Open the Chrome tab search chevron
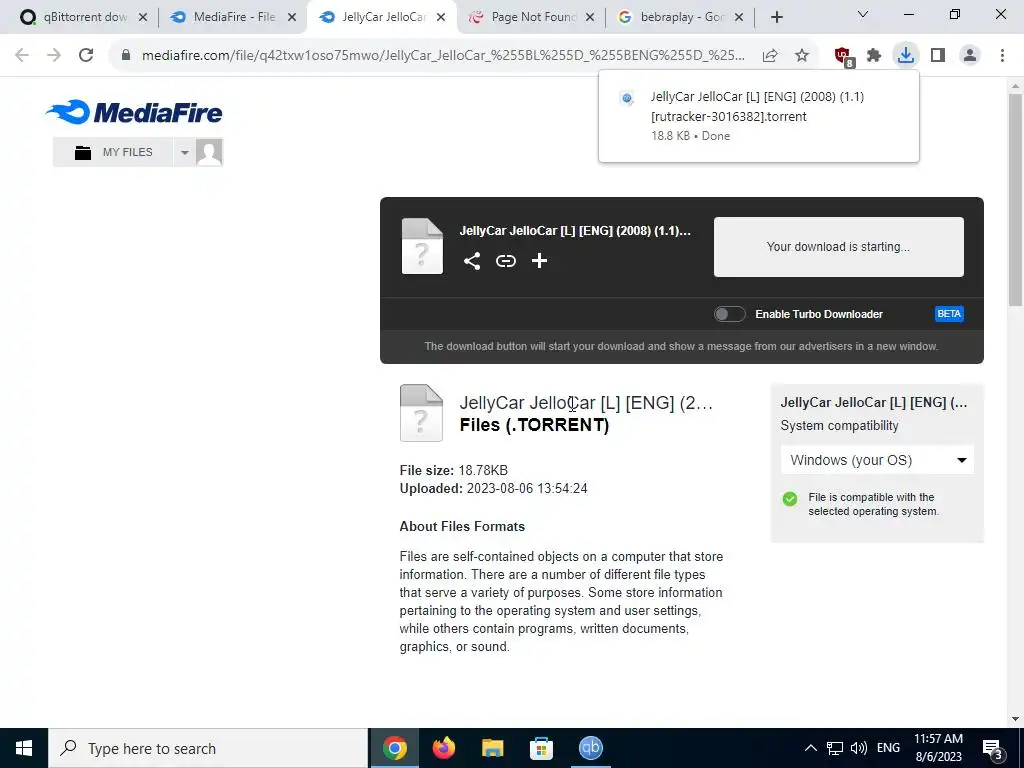Screen dimensions: 1024x768 pyautogui.click(x=863, y=14)
